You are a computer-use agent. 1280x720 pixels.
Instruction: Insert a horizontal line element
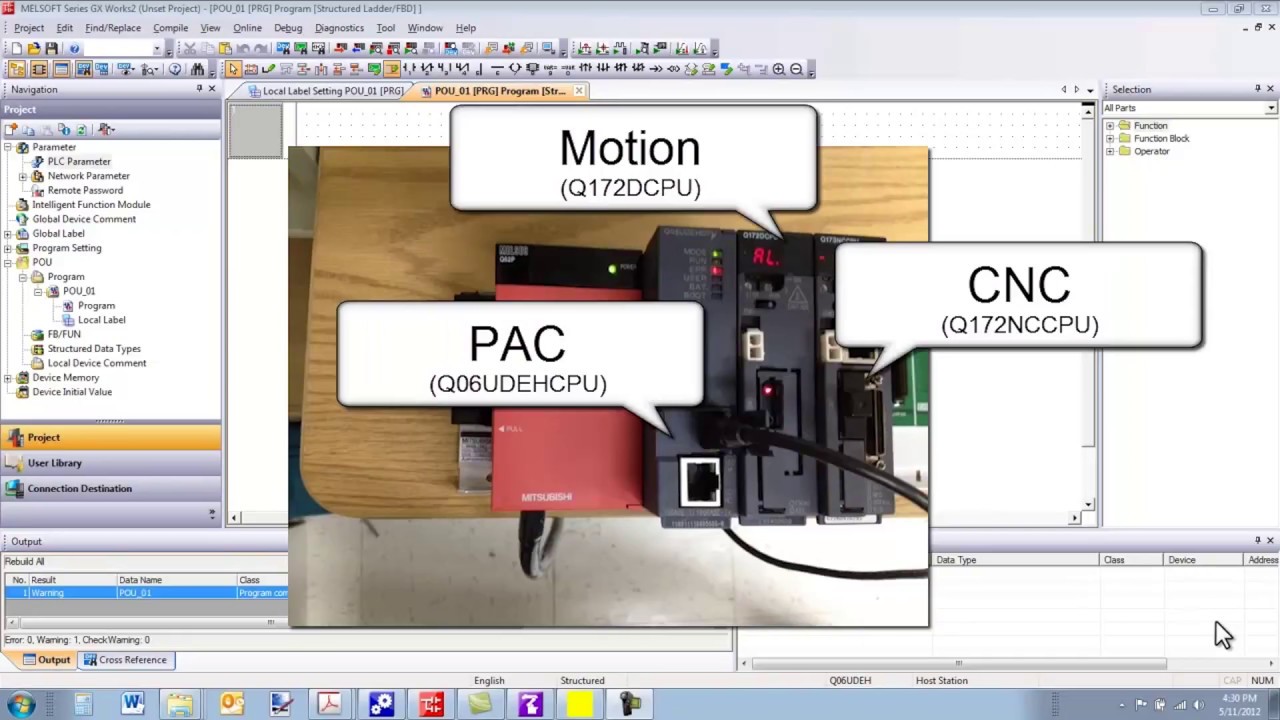click(x=497, y=69)
